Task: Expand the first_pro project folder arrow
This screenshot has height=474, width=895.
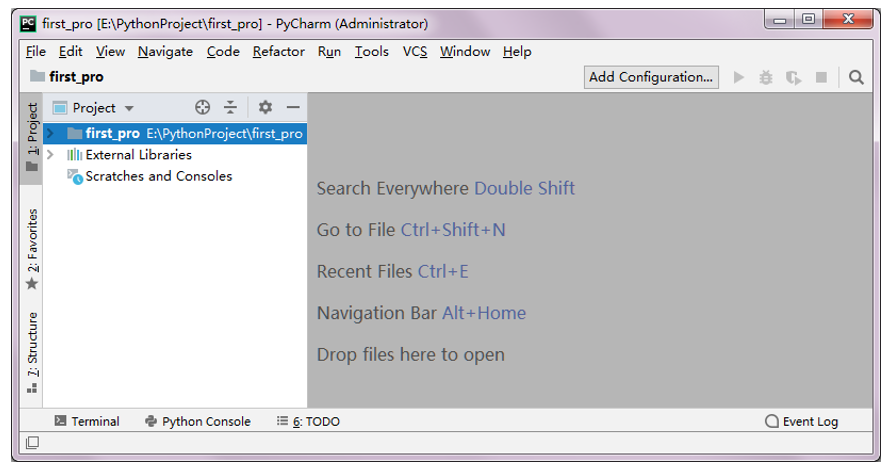Action: 50,134
